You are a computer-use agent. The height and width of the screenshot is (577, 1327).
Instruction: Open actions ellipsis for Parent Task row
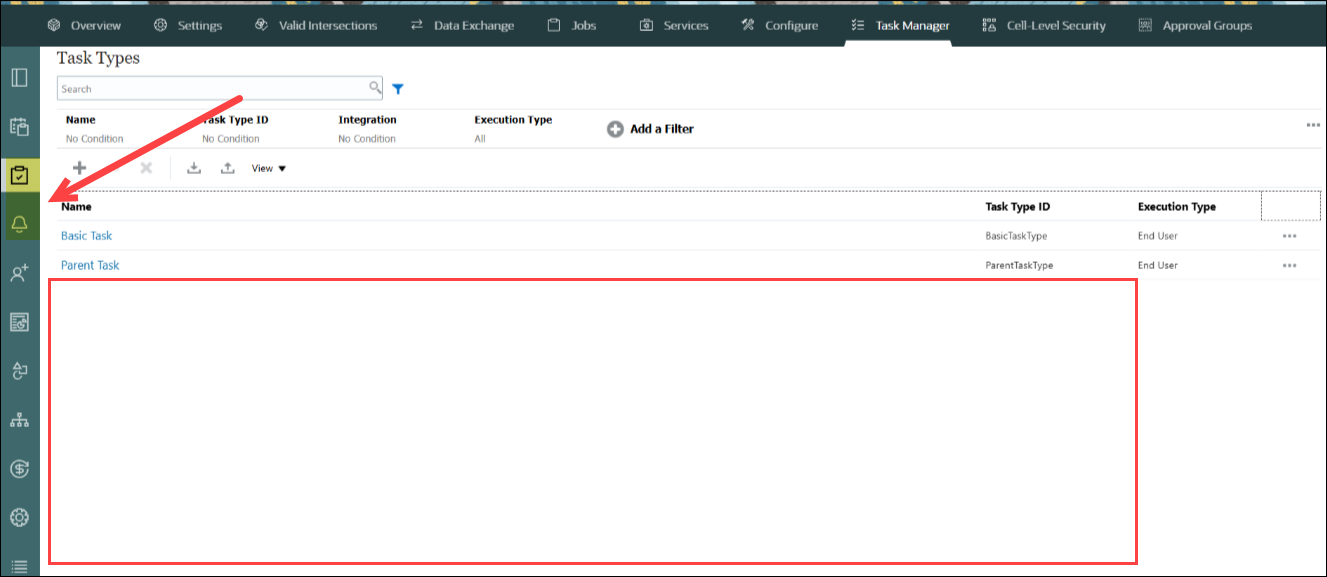1289,265
